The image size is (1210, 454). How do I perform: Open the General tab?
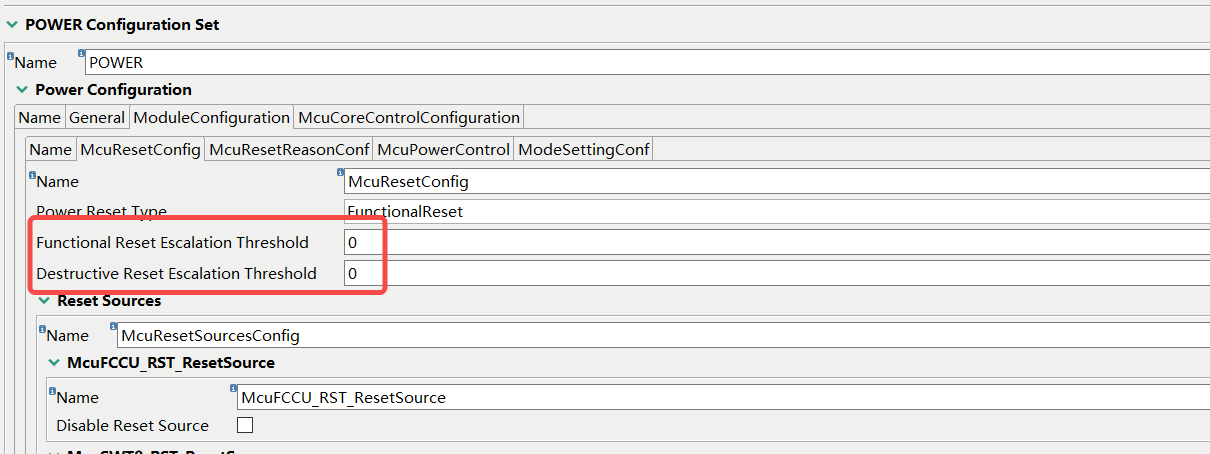click(x=97, y=118)
